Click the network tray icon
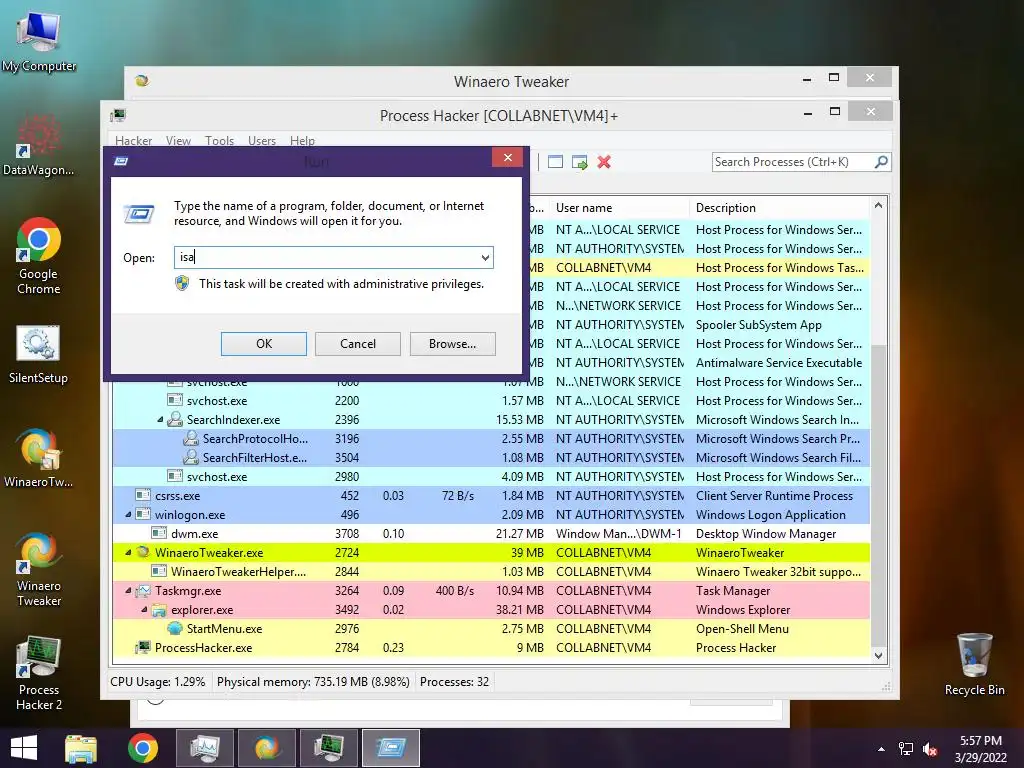This screenshot has width=1024, height=768. [x=906, y=749]
